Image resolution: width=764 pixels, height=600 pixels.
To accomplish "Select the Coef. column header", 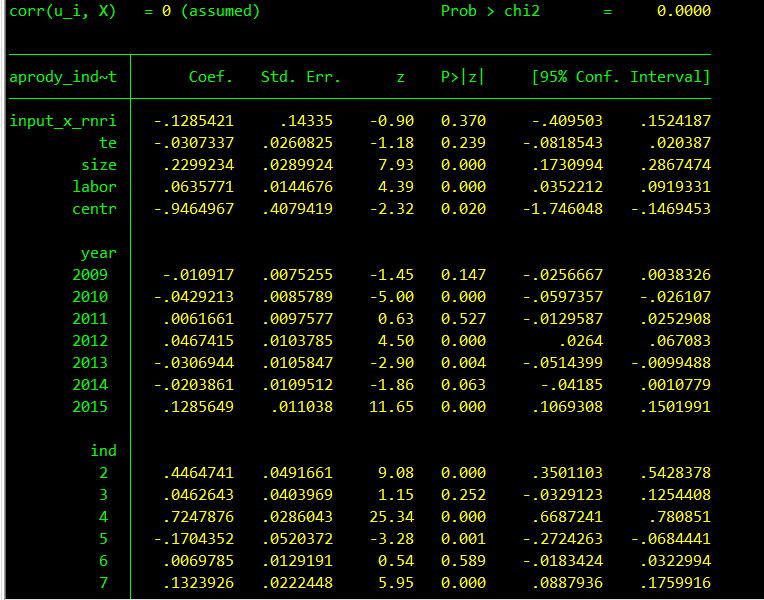I will pos(211,77).
